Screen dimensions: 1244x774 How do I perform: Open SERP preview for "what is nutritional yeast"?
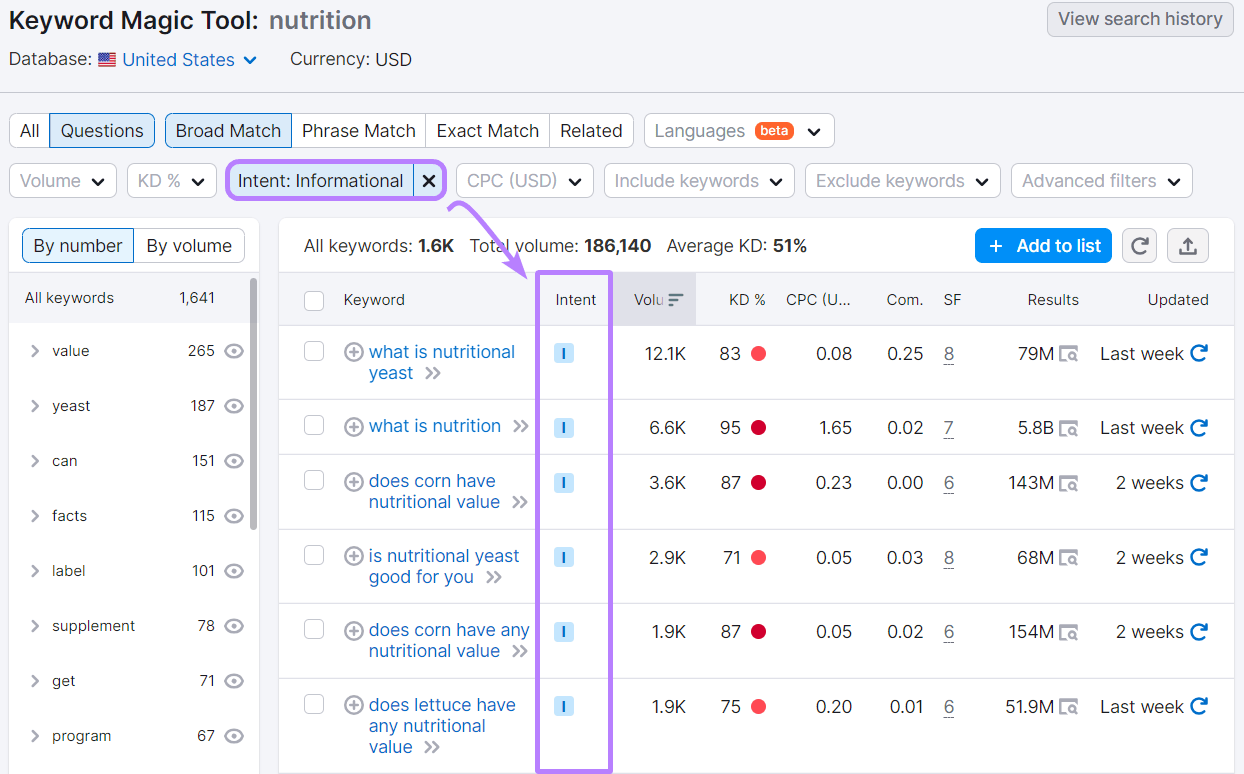pos(1071,353)
